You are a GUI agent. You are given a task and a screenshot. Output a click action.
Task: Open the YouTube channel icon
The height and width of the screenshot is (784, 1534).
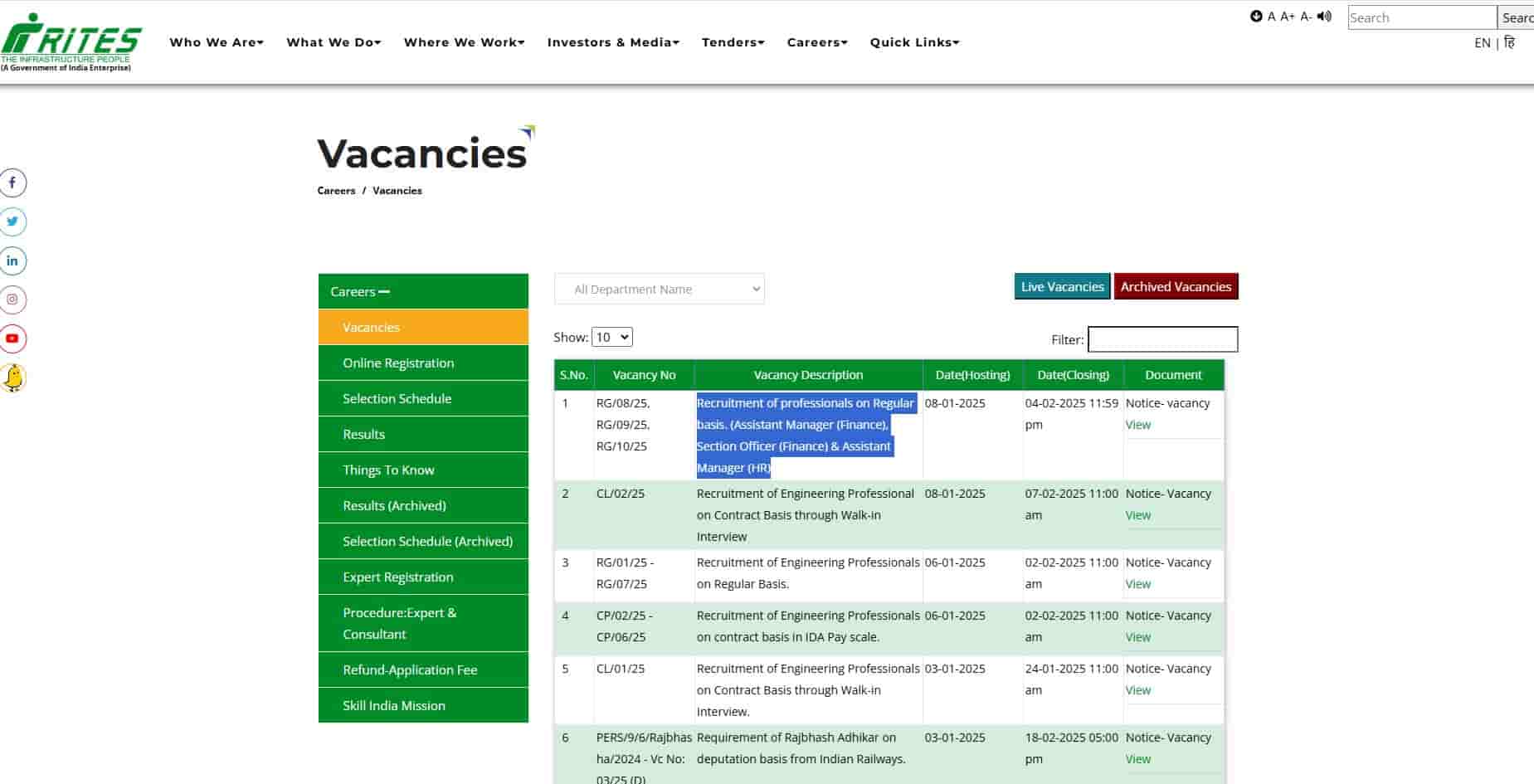point(13,338)
